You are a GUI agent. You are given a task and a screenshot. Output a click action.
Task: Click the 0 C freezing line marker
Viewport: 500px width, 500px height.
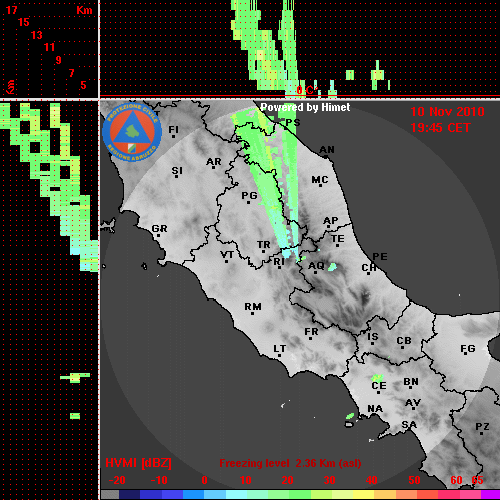306,90
